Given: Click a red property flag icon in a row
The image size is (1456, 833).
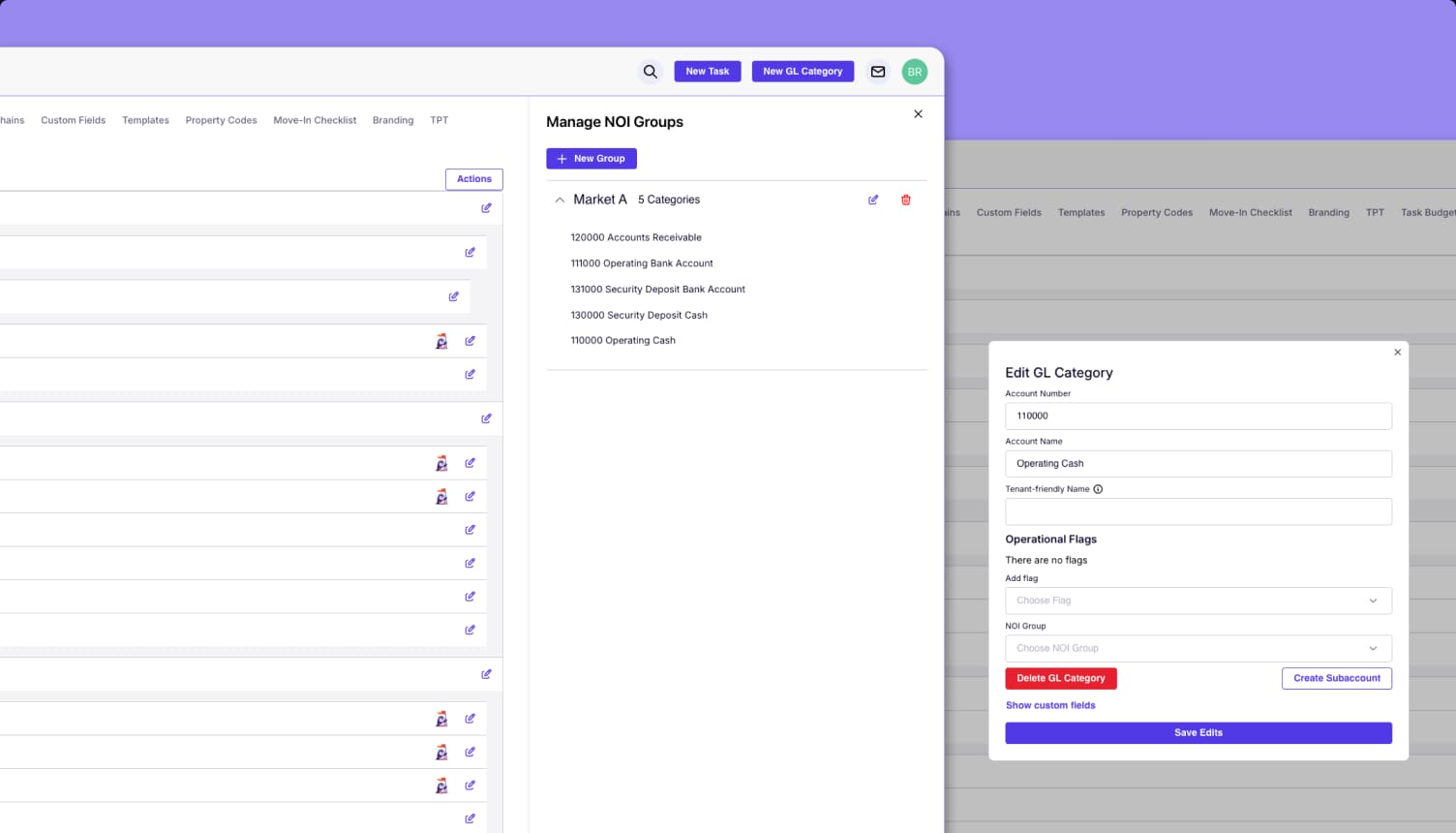Looking at the screenshot, I should tap(441, 341).
